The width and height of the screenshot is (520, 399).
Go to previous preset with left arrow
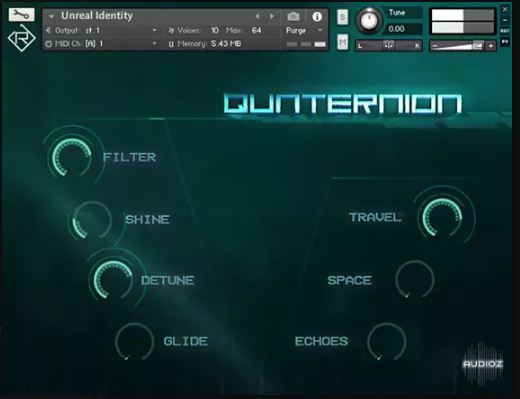coord(257,16)
